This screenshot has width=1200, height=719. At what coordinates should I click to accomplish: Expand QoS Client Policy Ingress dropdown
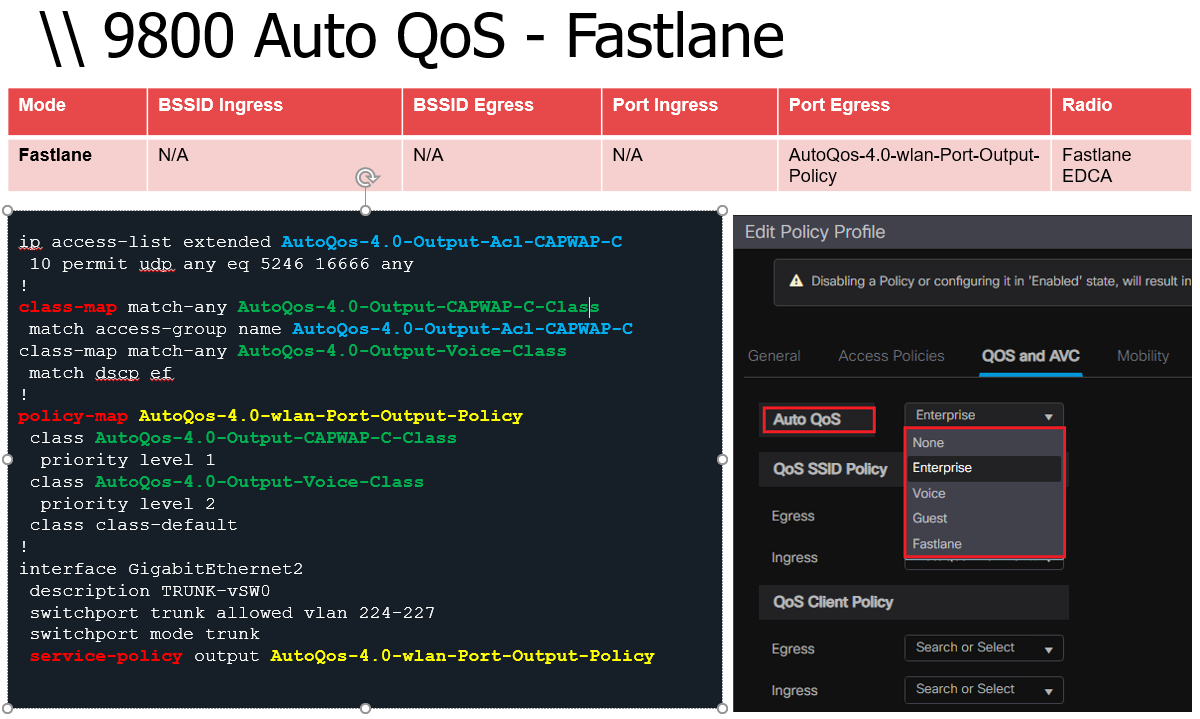(983, 690)
